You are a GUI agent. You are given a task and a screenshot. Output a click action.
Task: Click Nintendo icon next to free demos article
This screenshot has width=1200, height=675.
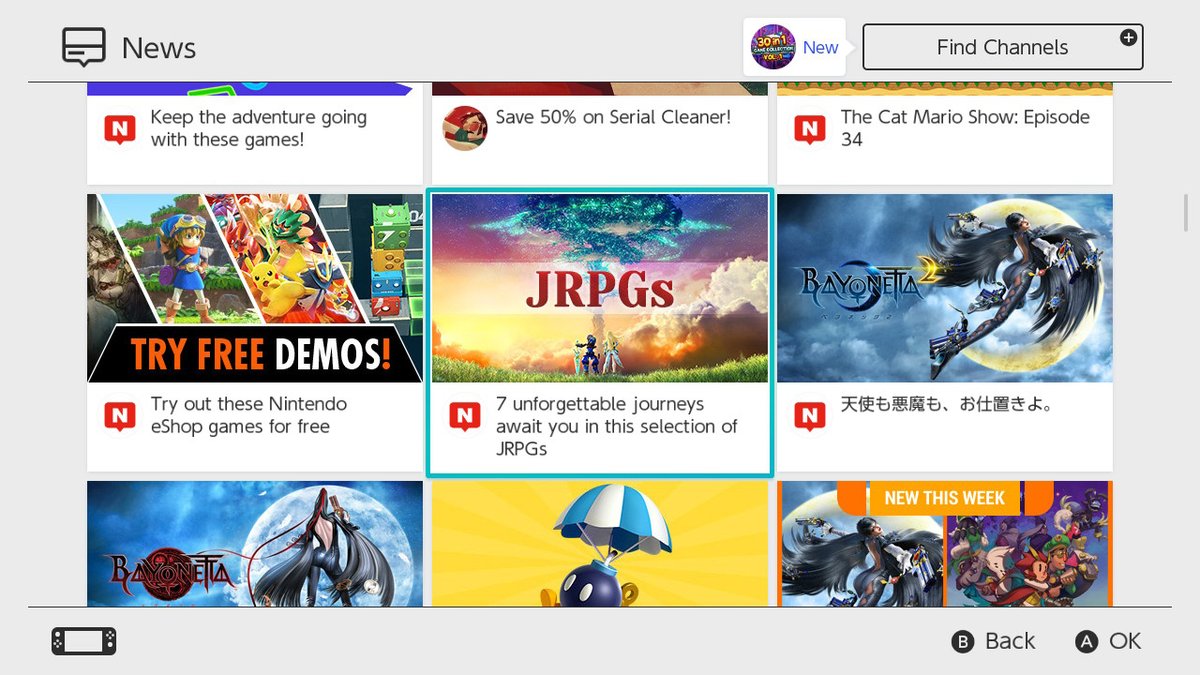[x=120, y=416]
